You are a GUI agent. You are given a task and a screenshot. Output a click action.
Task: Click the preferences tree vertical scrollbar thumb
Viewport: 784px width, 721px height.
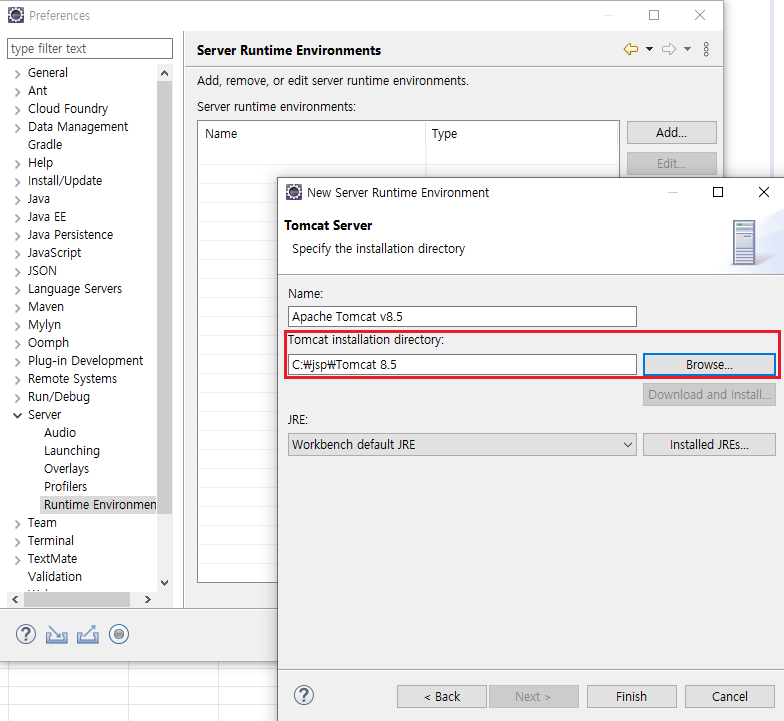164,298
